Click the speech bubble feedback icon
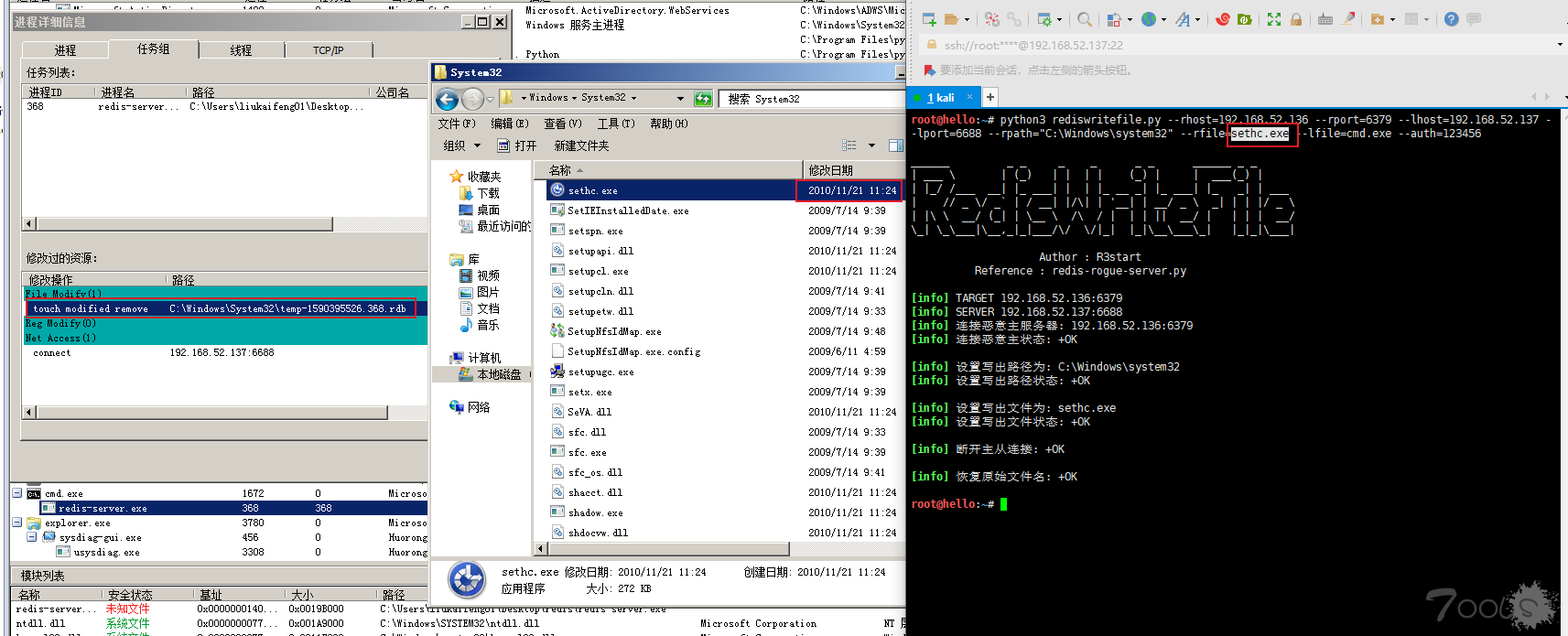The height and width of the screenshot is (636, 1568). [x=1474, y=19]
